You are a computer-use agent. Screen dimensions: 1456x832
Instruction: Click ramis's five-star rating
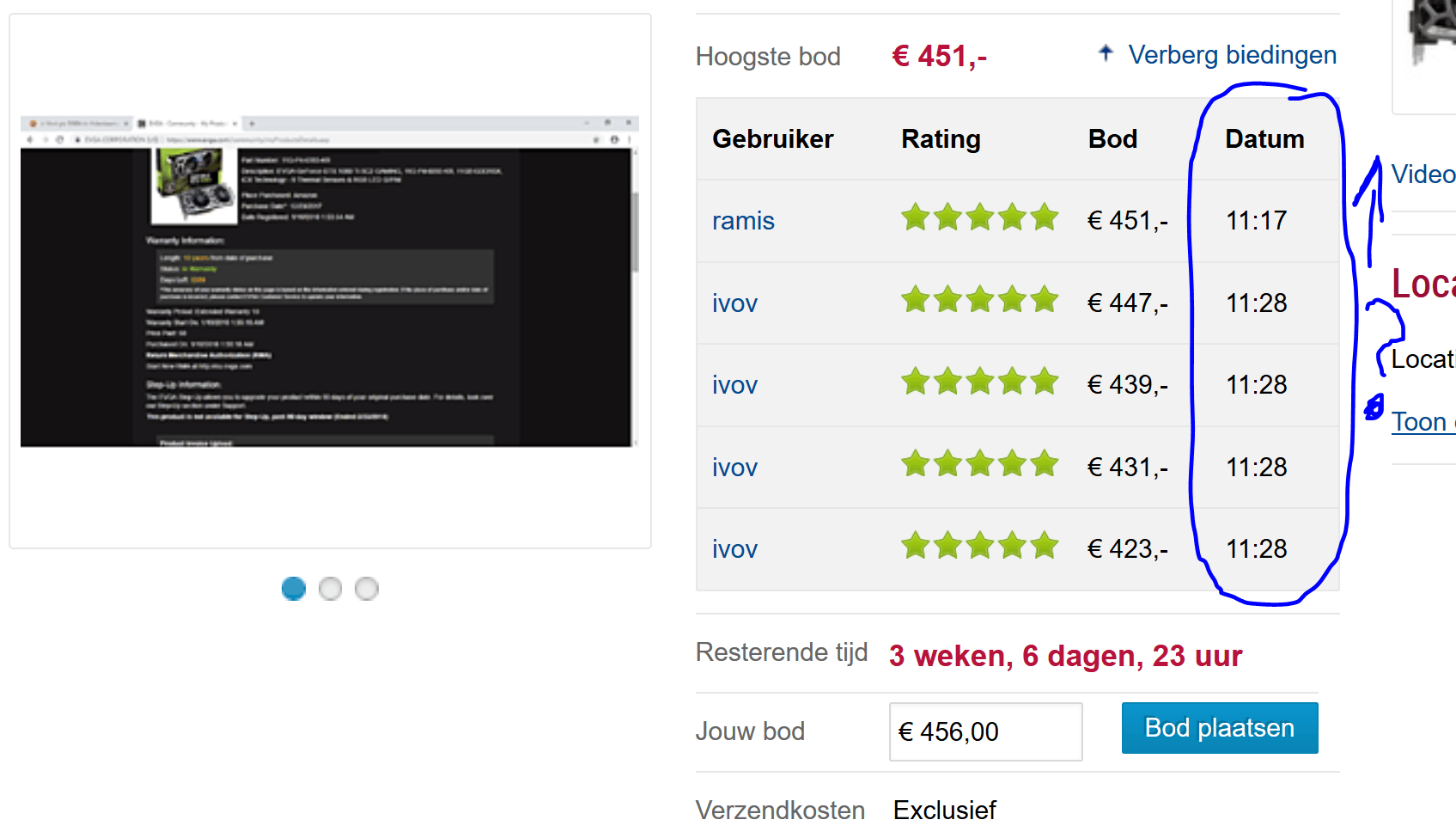pos(979,218)
